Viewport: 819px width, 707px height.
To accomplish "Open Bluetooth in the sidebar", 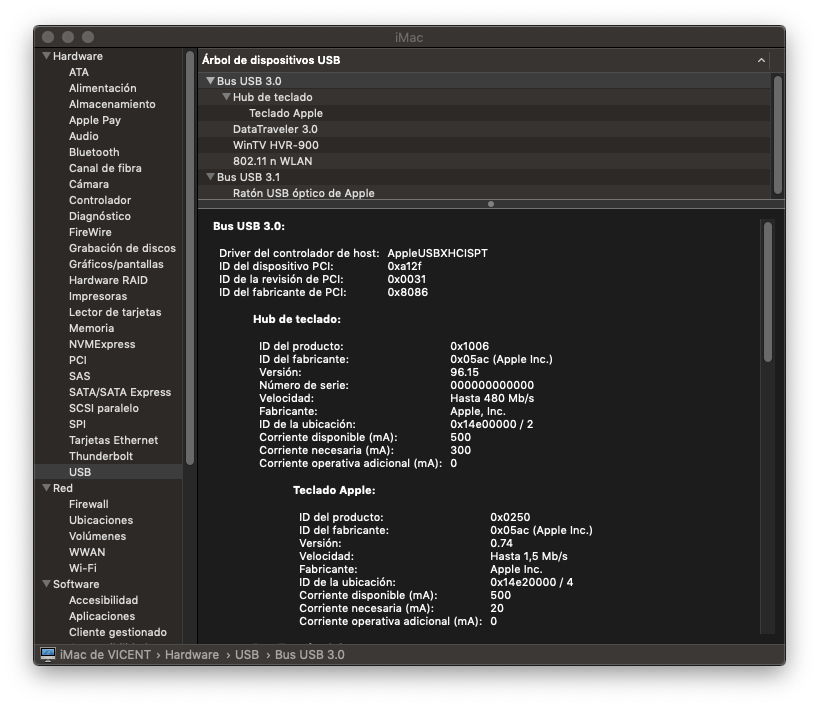I will (x=94, y=152).
